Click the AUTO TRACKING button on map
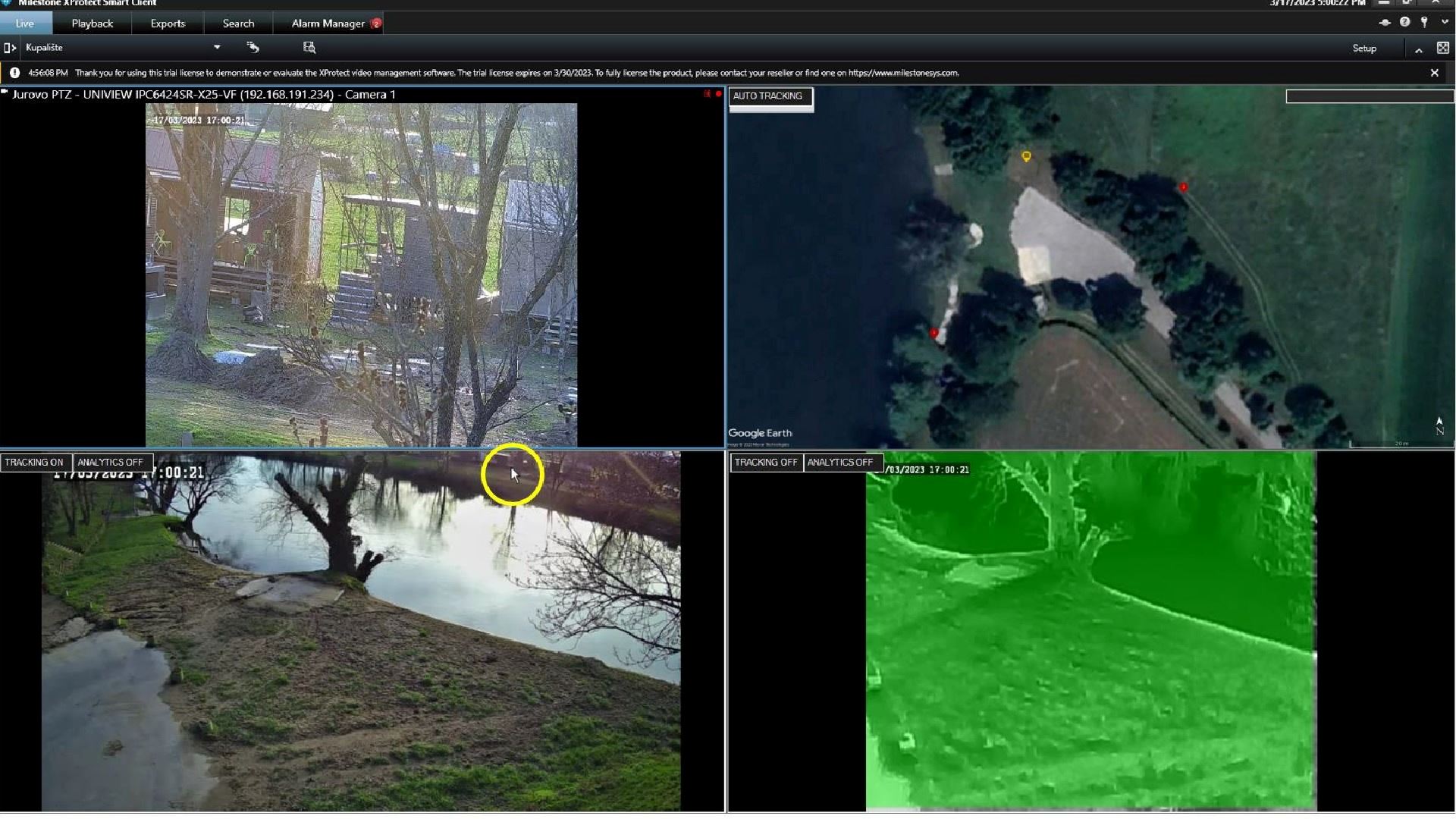Image resolution: width=1456 pixels, height=819 pixels. (x=770, y=97)
